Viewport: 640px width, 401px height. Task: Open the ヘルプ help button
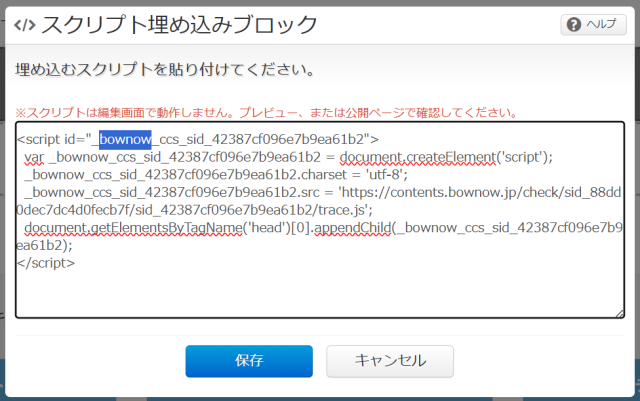click(593, 25)
